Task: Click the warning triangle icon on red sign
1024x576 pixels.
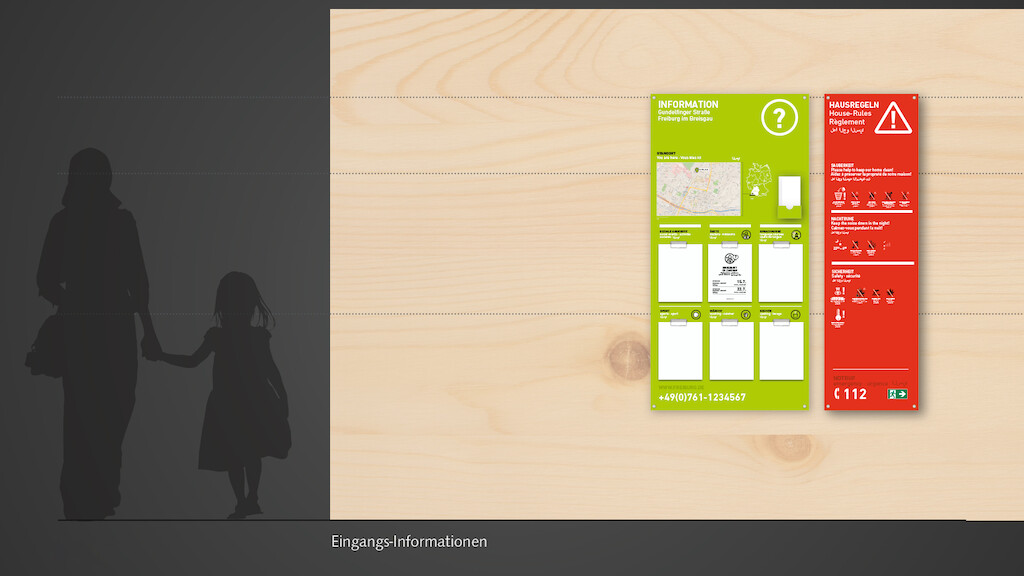Action: point(892,117)
